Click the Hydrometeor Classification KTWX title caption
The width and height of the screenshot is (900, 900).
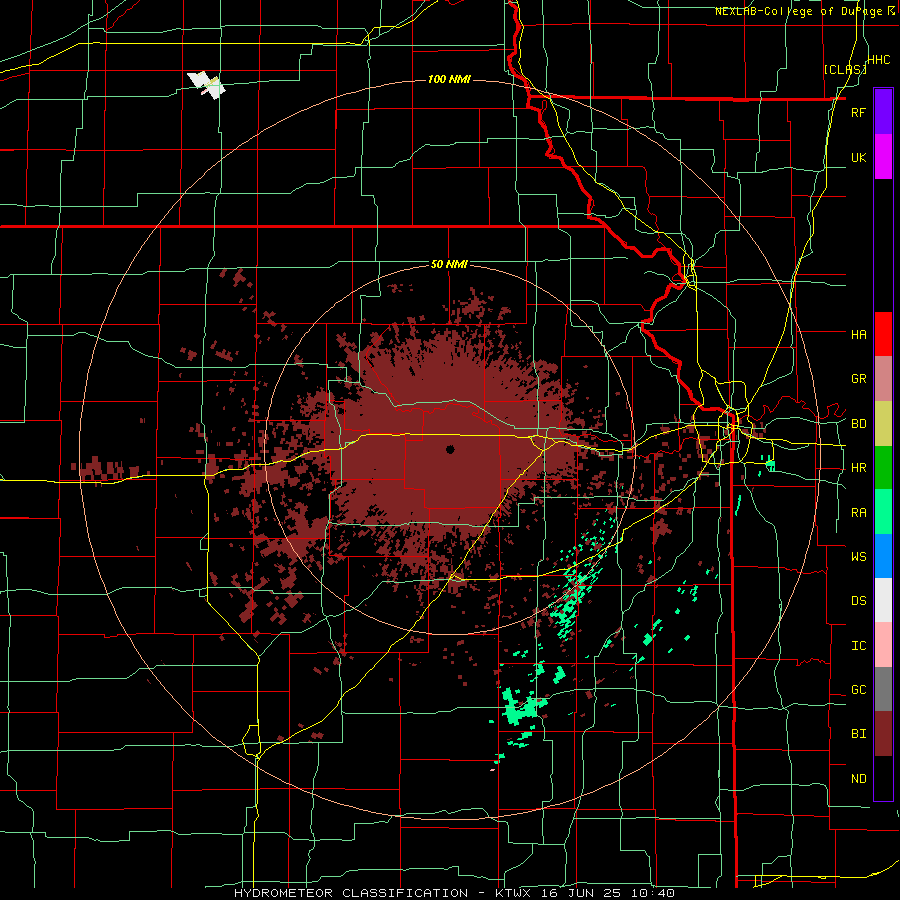[x=454, y=893]
